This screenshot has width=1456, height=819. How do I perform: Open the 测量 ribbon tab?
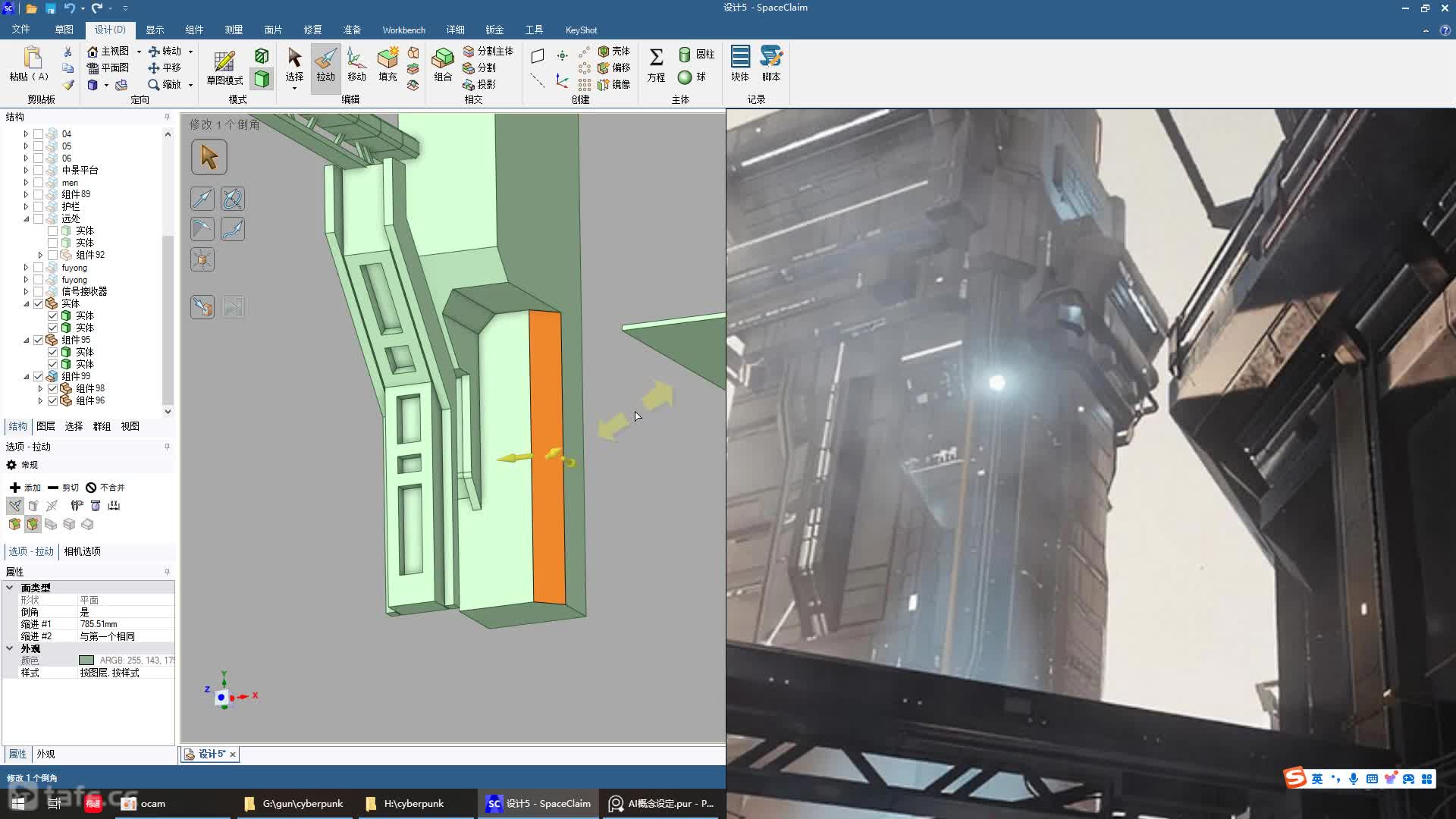234,30
